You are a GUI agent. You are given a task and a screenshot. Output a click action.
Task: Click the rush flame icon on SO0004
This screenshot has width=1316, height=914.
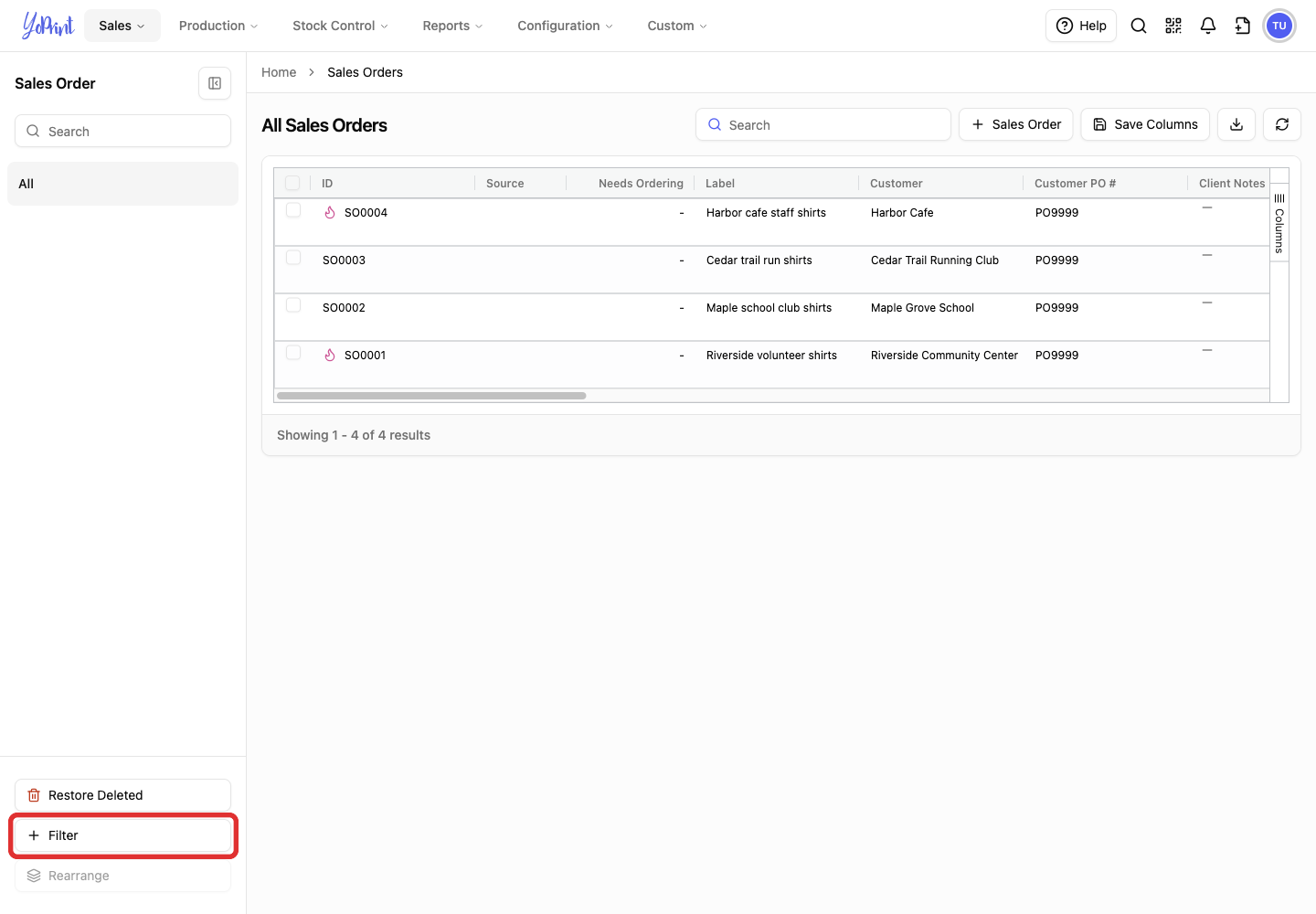(x=330, y=212)
